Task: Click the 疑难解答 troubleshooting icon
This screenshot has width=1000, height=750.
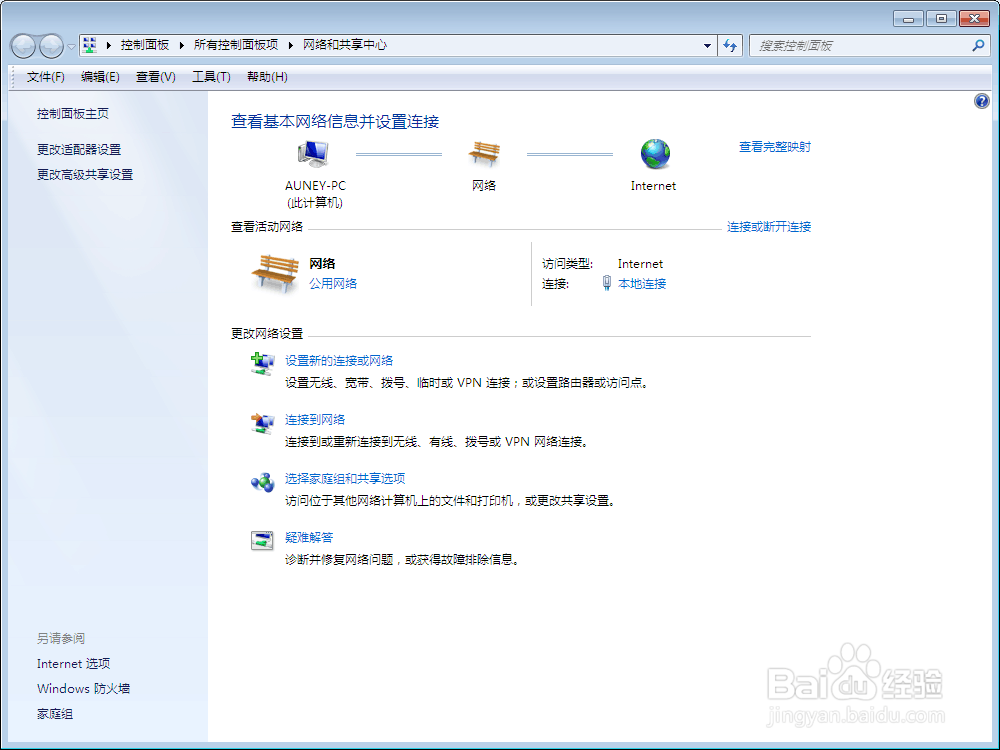Action: [262, 540]
